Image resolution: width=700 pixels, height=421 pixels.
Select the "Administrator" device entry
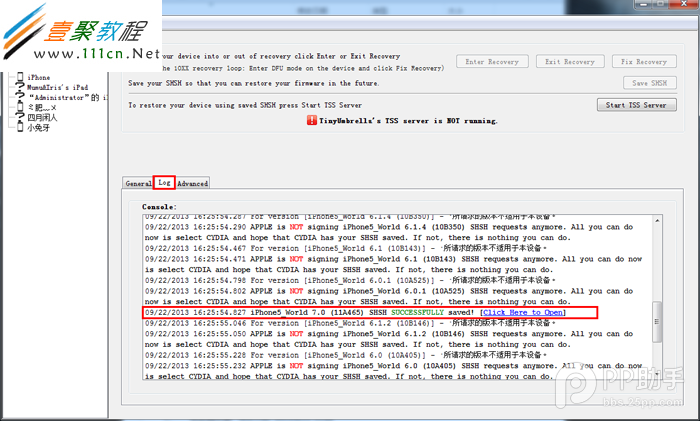tap(67, 97)
